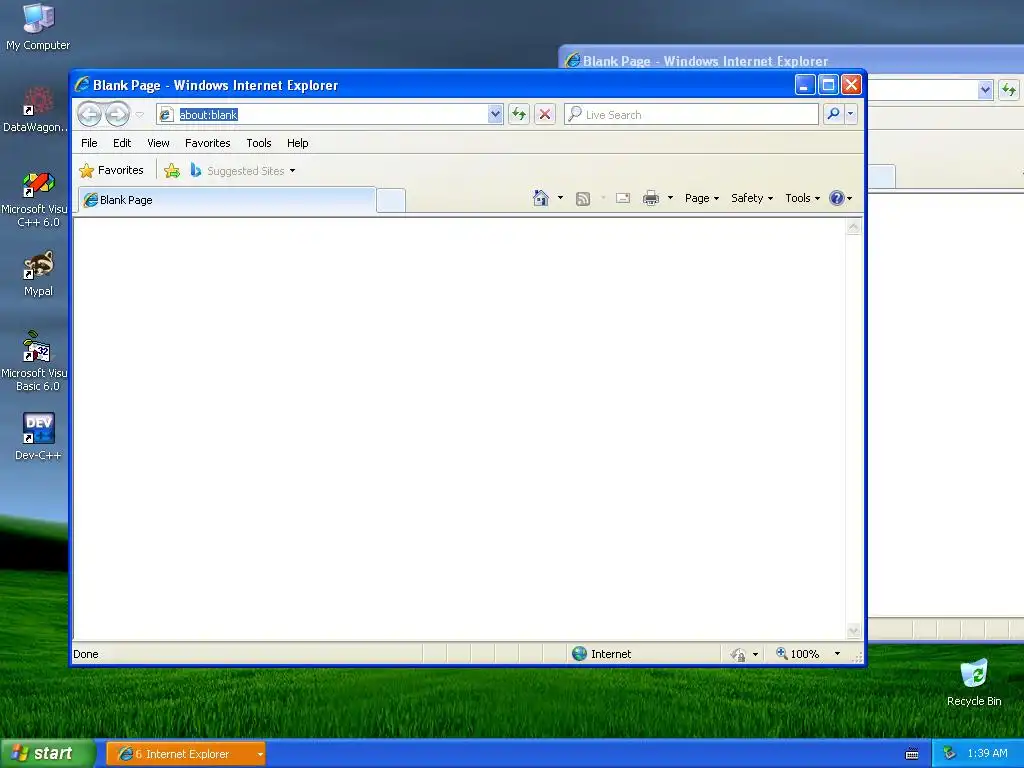Click the 100% zoom level button

pos(797,654)
